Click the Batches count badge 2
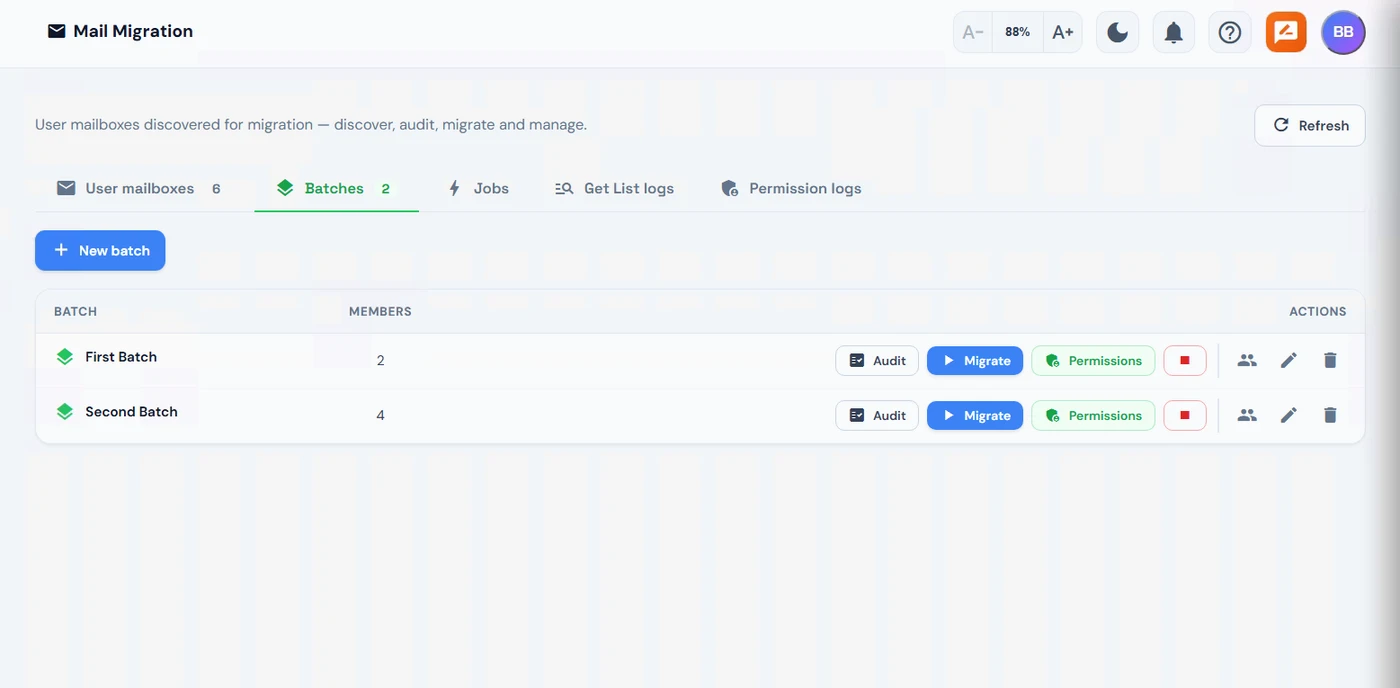Screen dimensions: 1400x688 386,188
